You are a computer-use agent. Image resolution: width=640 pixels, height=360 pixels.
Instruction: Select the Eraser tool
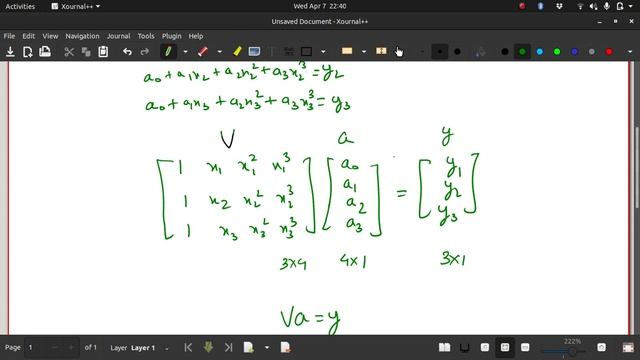tap(203, 52)
